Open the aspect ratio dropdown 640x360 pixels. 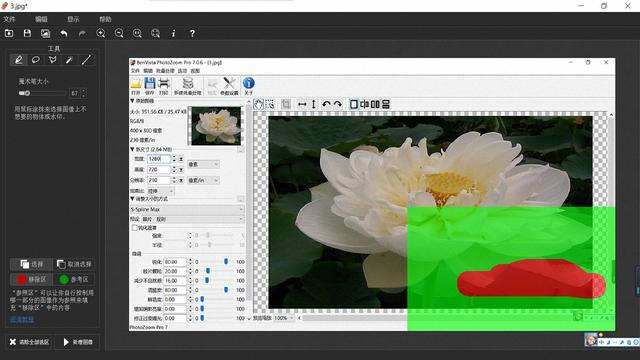point(161,191)
